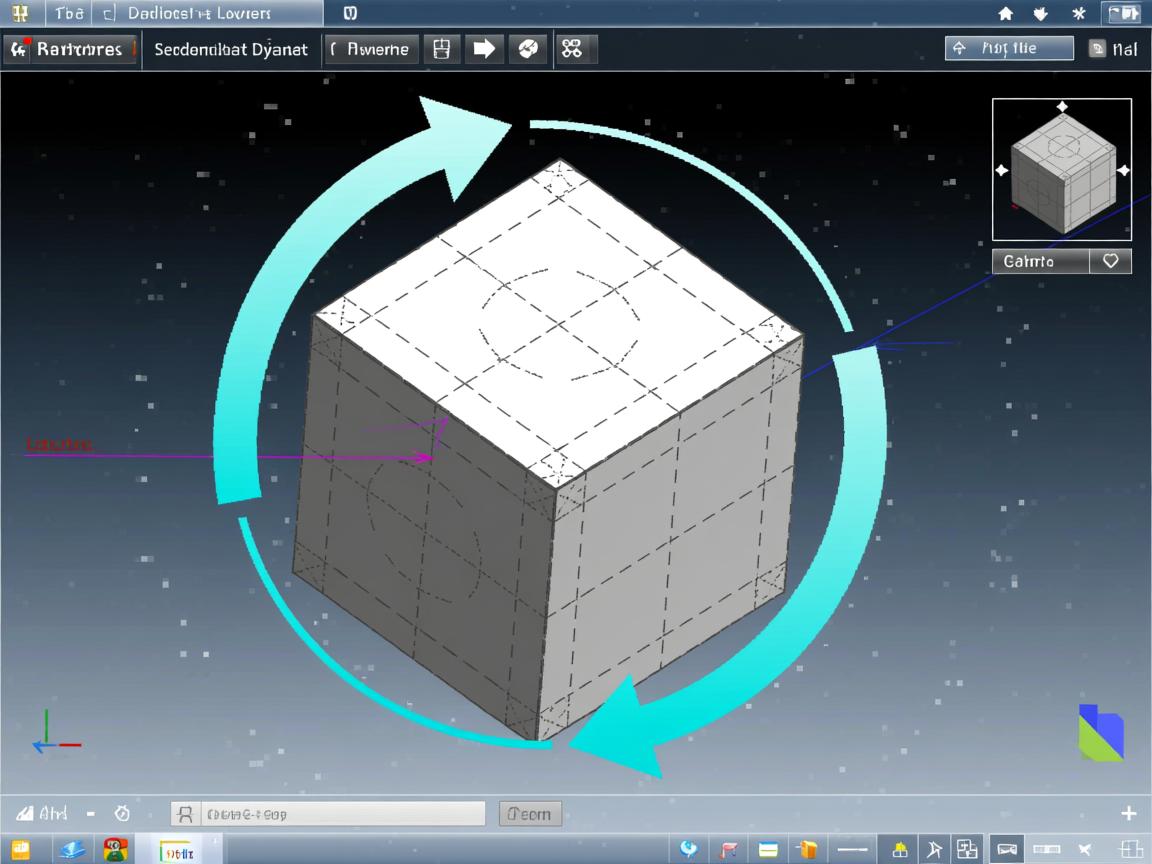
Task: Click the Rwerne button in the toolbar
Action: pos(369,49)
